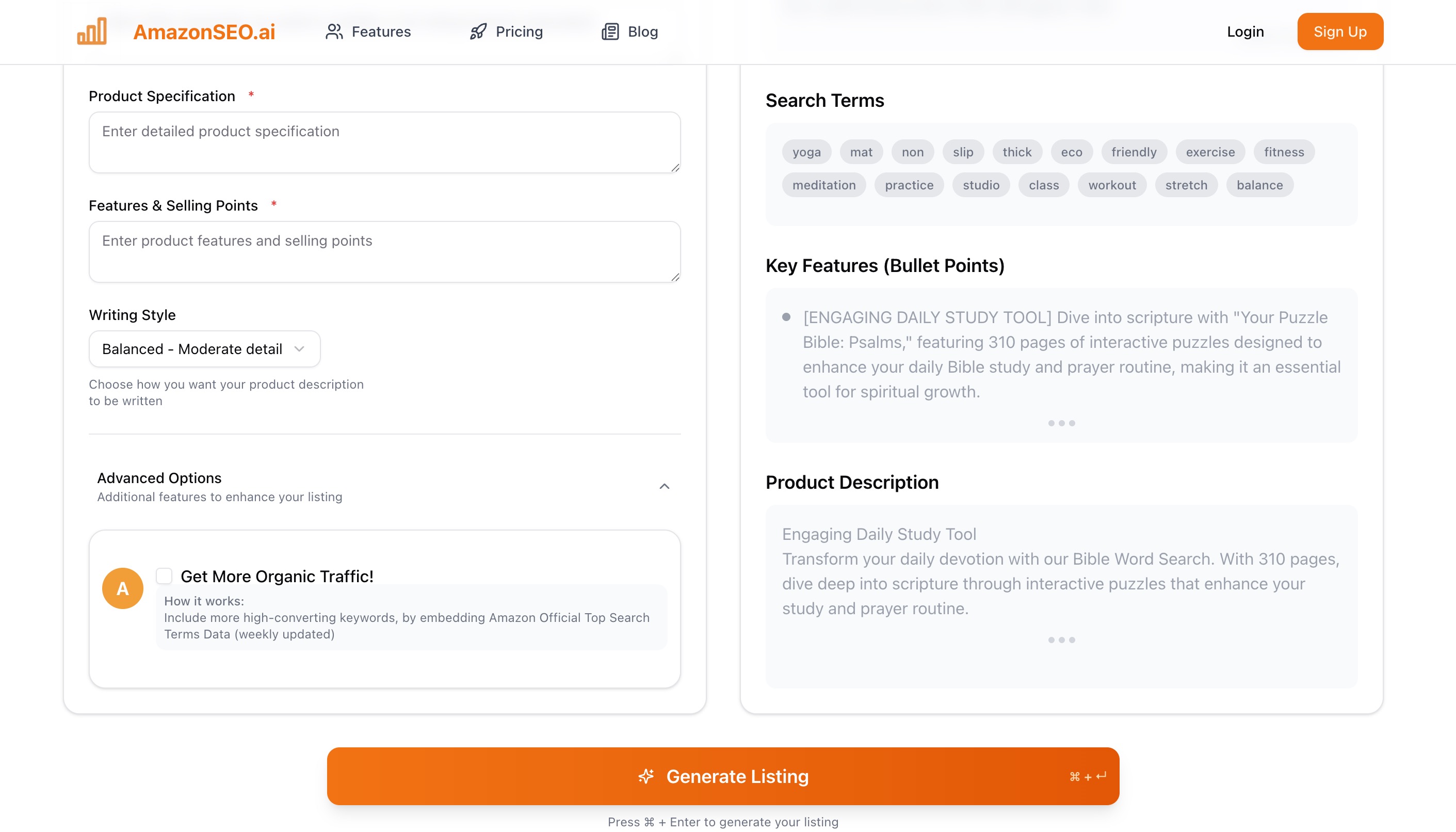
Task: Click the Login link
Action: [x=1245, y=31]
